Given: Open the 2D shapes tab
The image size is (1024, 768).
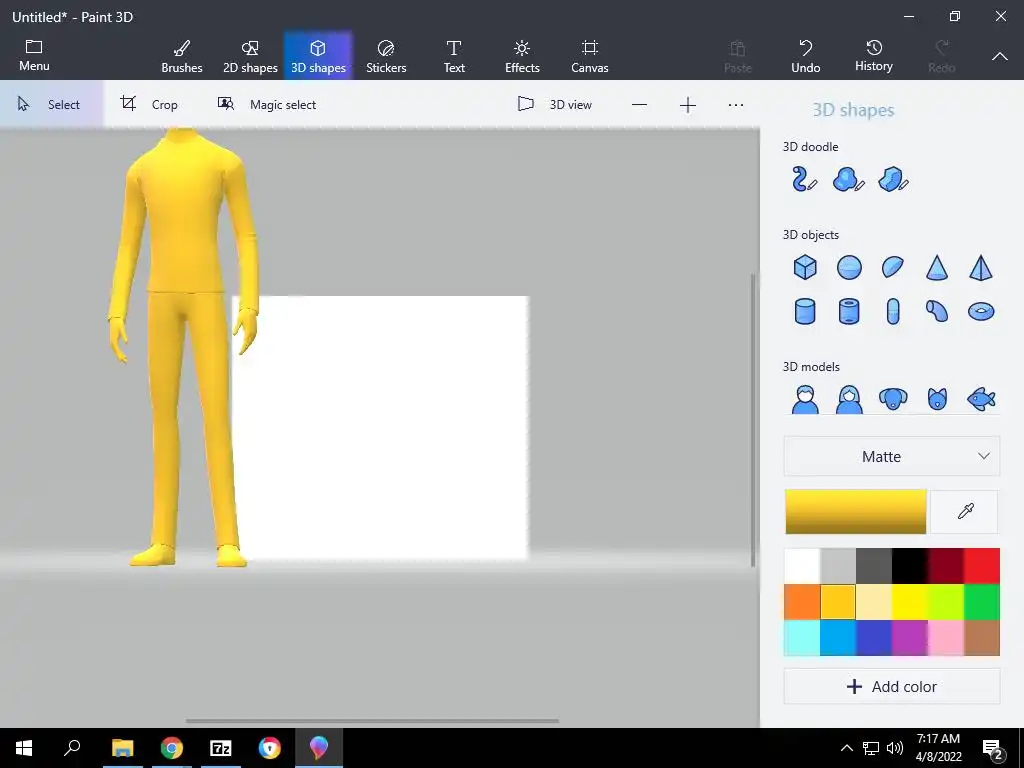Looking at the screenshot, I should (x=250, y=56).
